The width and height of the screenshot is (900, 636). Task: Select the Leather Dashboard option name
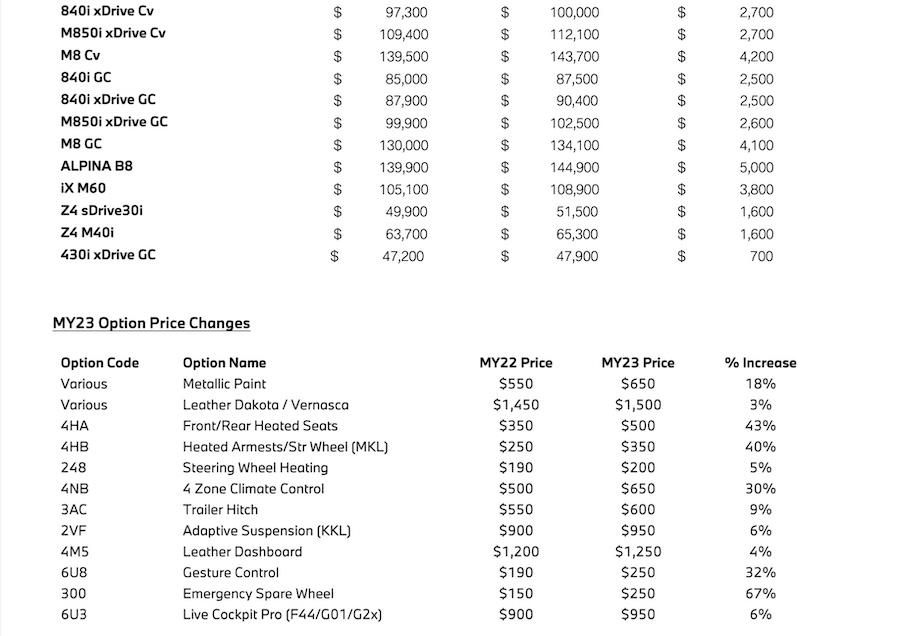tap(242, 552)
